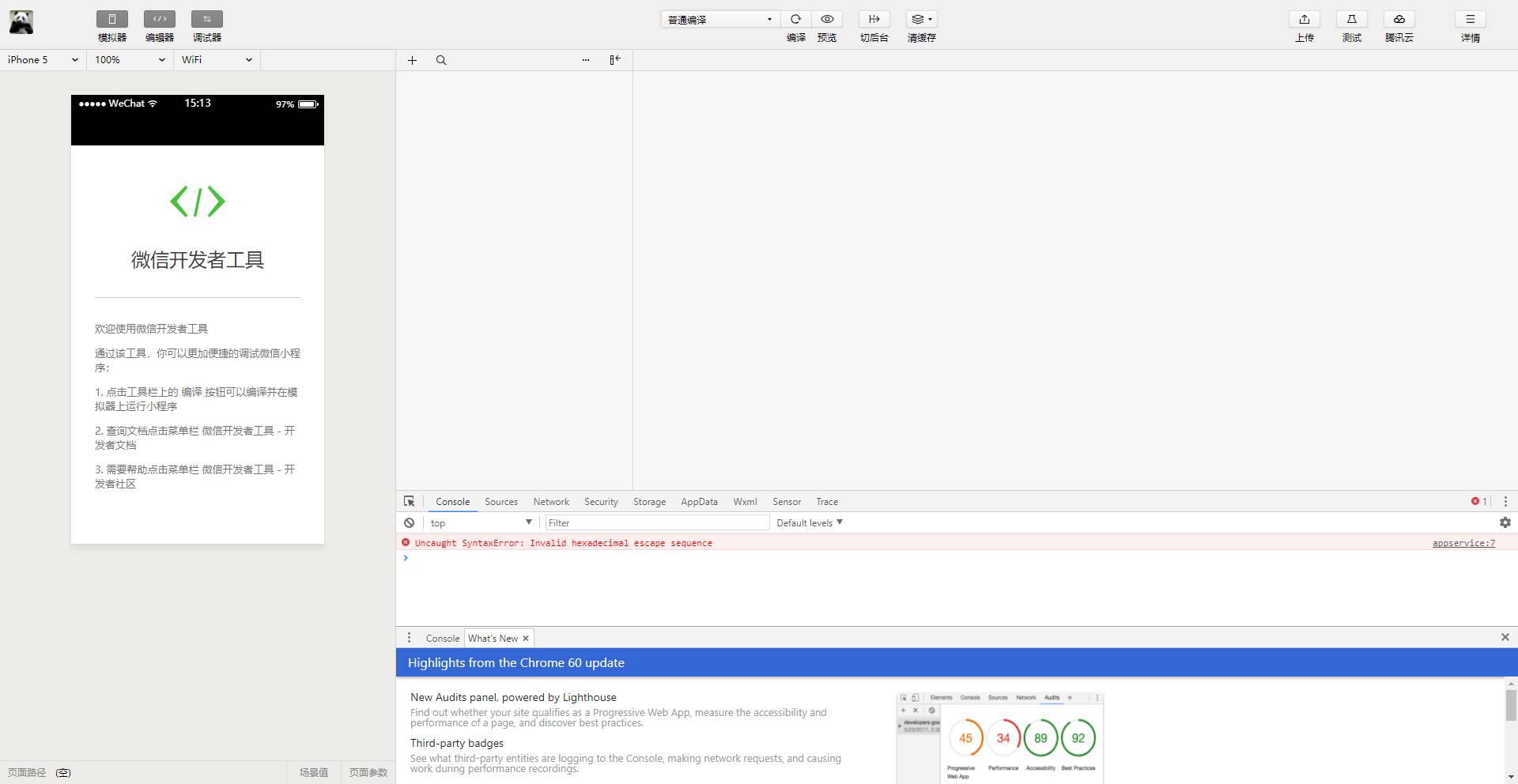Click the 腾讯云 cloud icon
The height and width of the screenshot is (784, 1518).
tap(1399, 19)
